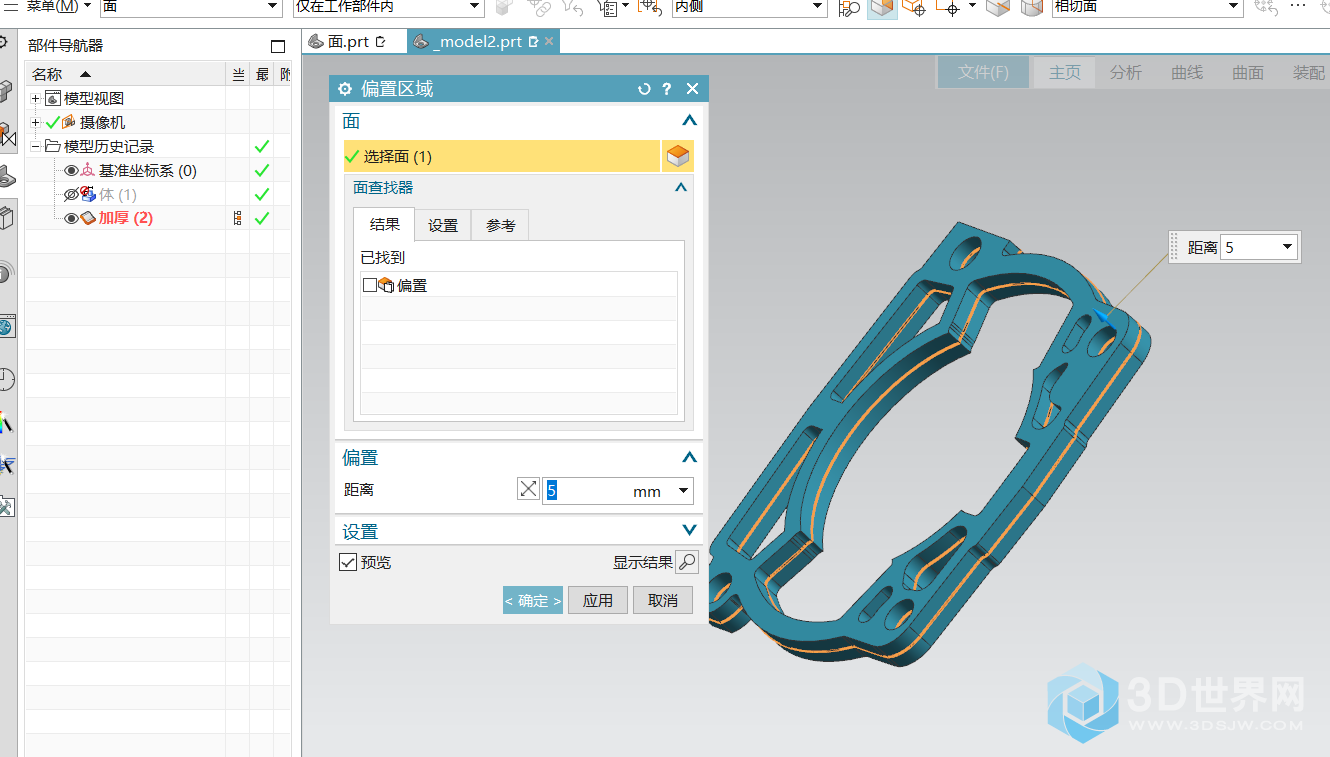Open the distance unit mm dropdown
The width and height of the screenshot is (1330, 757).
pyautogui.click(x=684, y=491)
